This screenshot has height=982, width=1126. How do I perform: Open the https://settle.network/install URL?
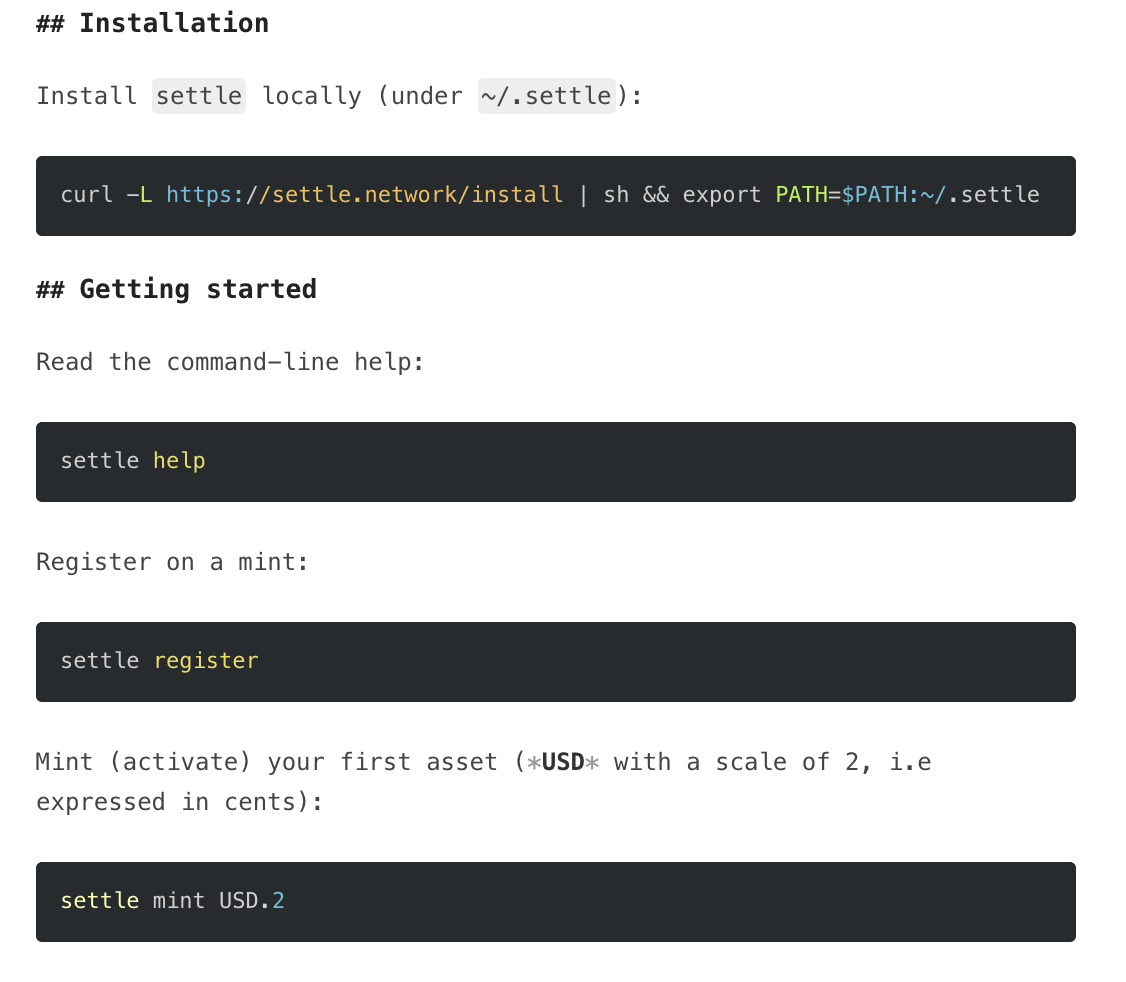(x=364, y=194)
